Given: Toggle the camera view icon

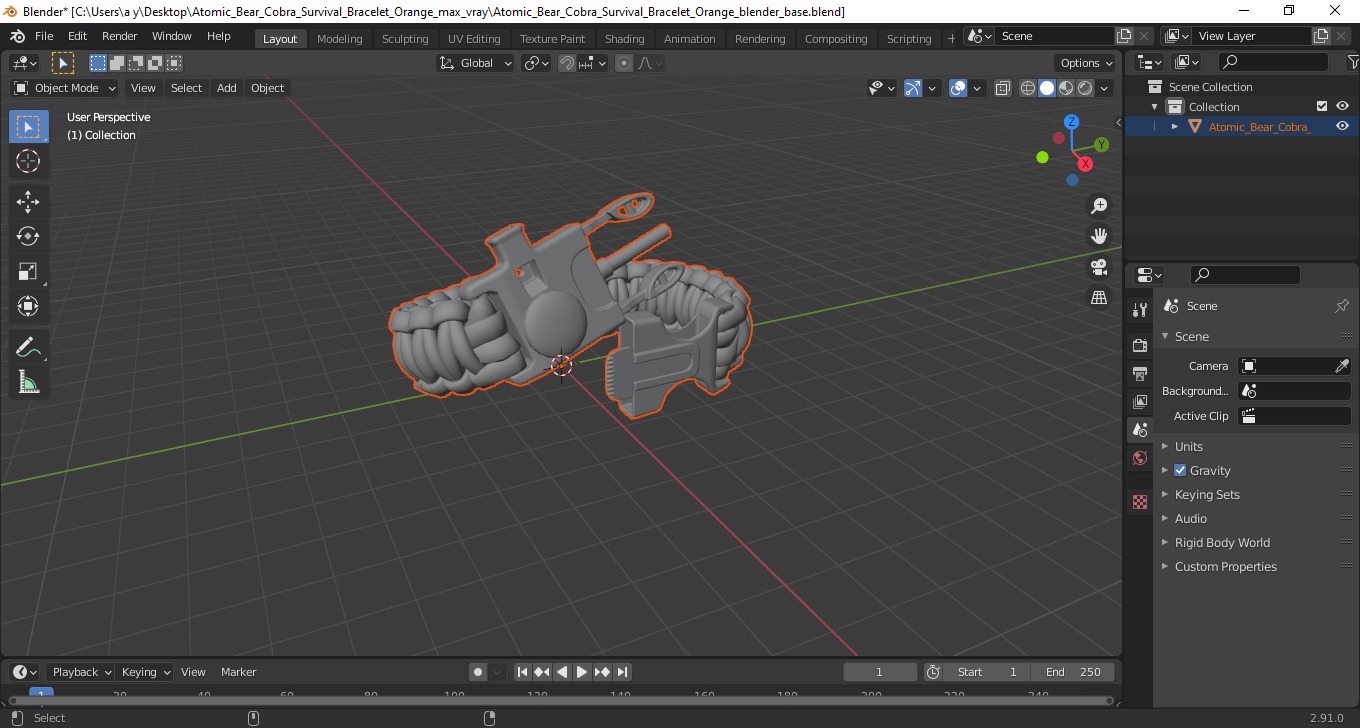Looking at the screenshot, I should point(1099,267).
